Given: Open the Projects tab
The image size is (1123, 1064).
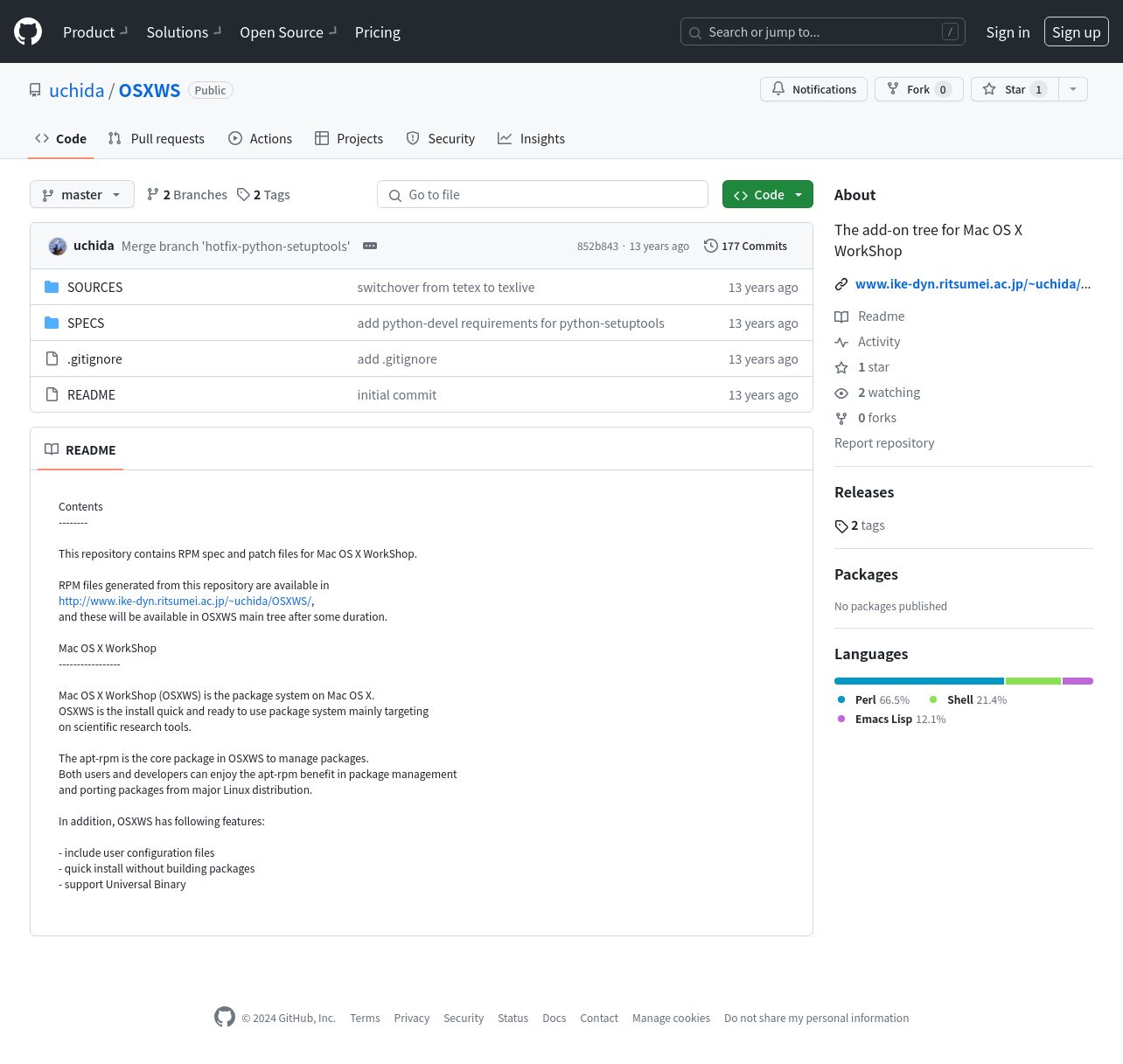Looking at the screenshot, I should (x=349, y=138).
